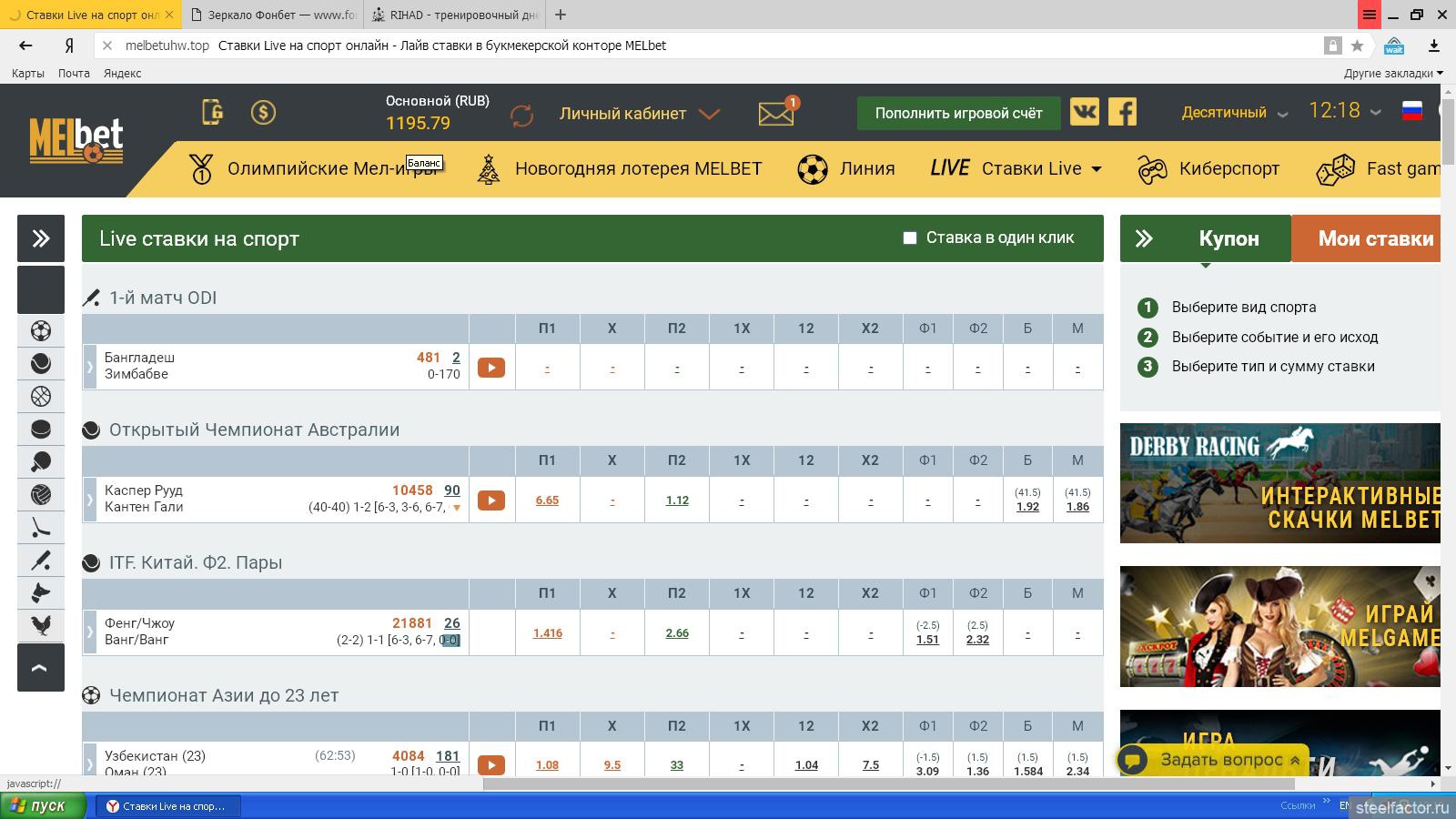Open the Киберспорт menu item

1208,168
